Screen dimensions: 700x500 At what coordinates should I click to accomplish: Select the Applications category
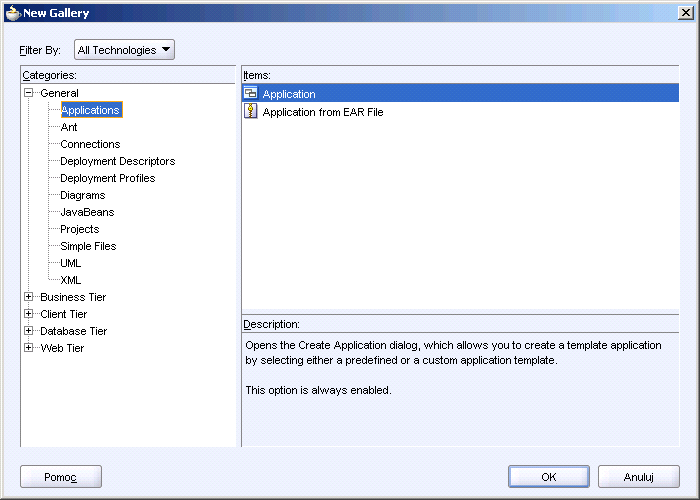tap(91, 110)
